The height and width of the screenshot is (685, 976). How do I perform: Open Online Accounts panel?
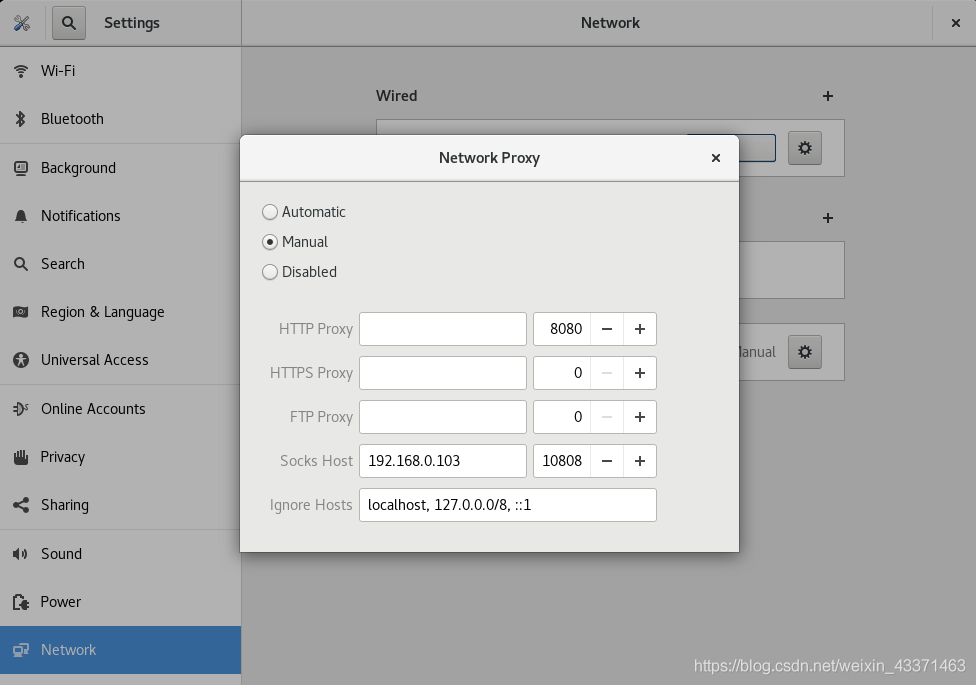click(120, 409)
